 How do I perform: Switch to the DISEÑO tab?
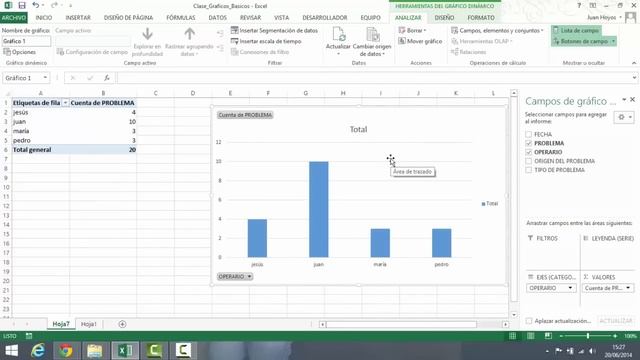(x=444, y=18)
